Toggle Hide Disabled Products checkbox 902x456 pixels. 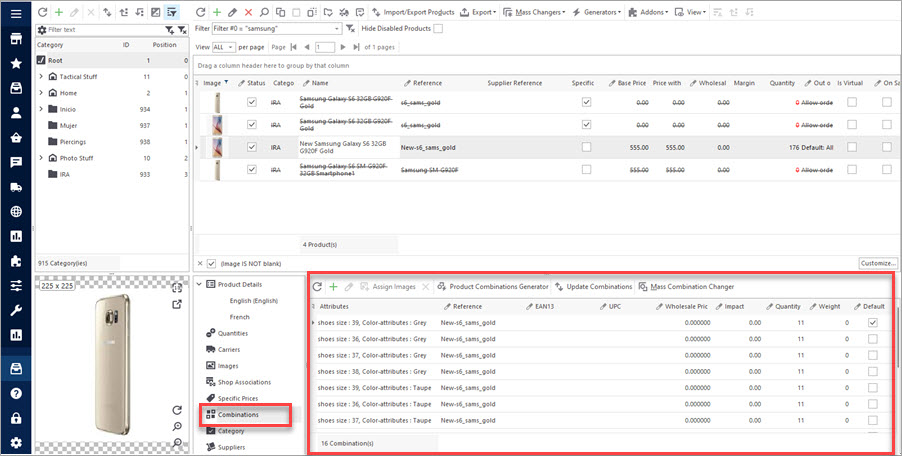pyautogui.click(x=438, y=29)
